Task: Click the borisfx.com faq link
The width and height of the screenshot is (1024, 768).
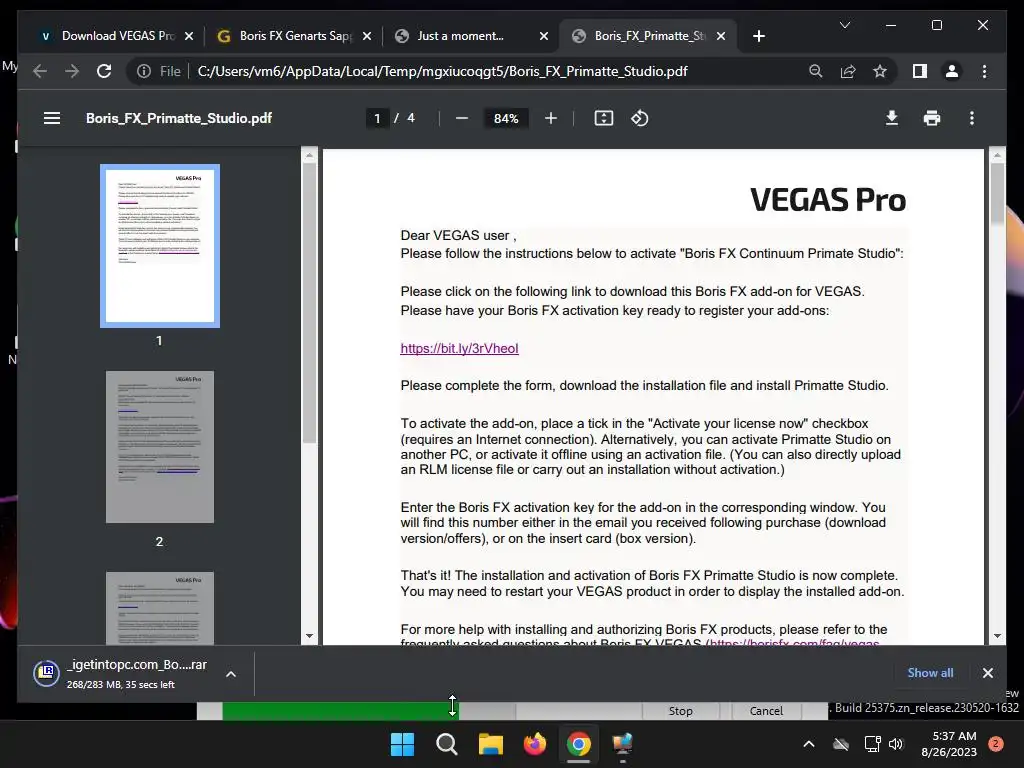Action: 792,642
